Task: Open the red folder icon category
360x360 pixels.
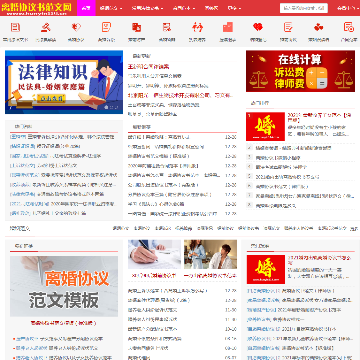Action: click(x=228, y=27)
